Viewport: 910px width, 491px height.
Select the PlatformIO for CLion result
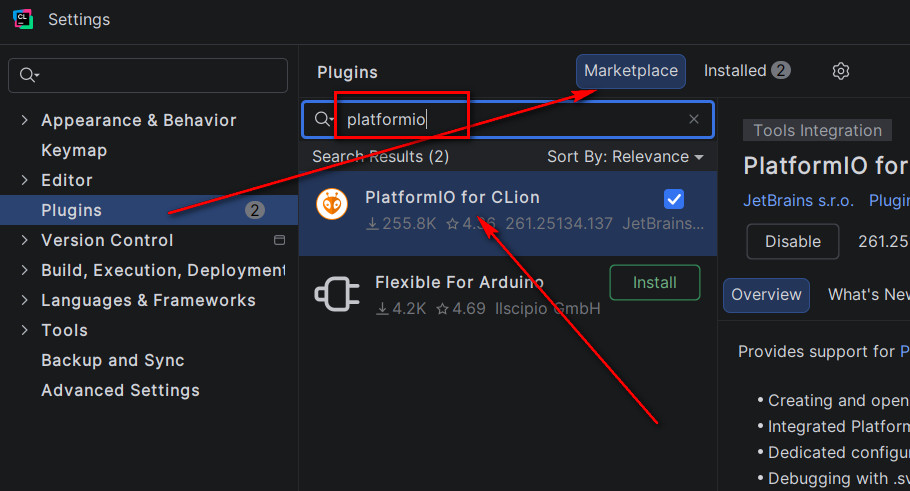pos(508,213)
